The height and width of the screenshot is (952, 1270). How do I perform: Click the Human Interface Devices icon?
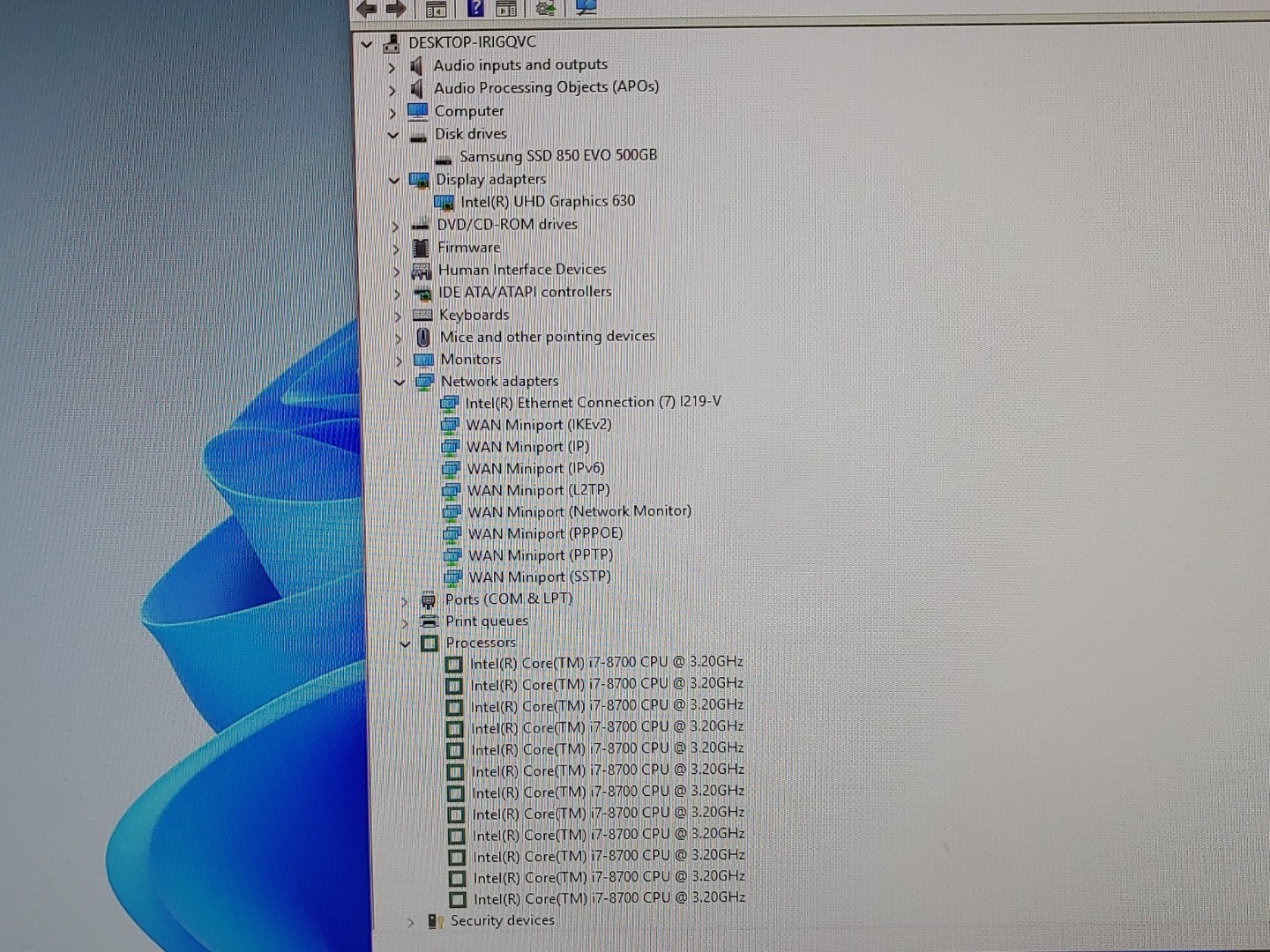422,271
